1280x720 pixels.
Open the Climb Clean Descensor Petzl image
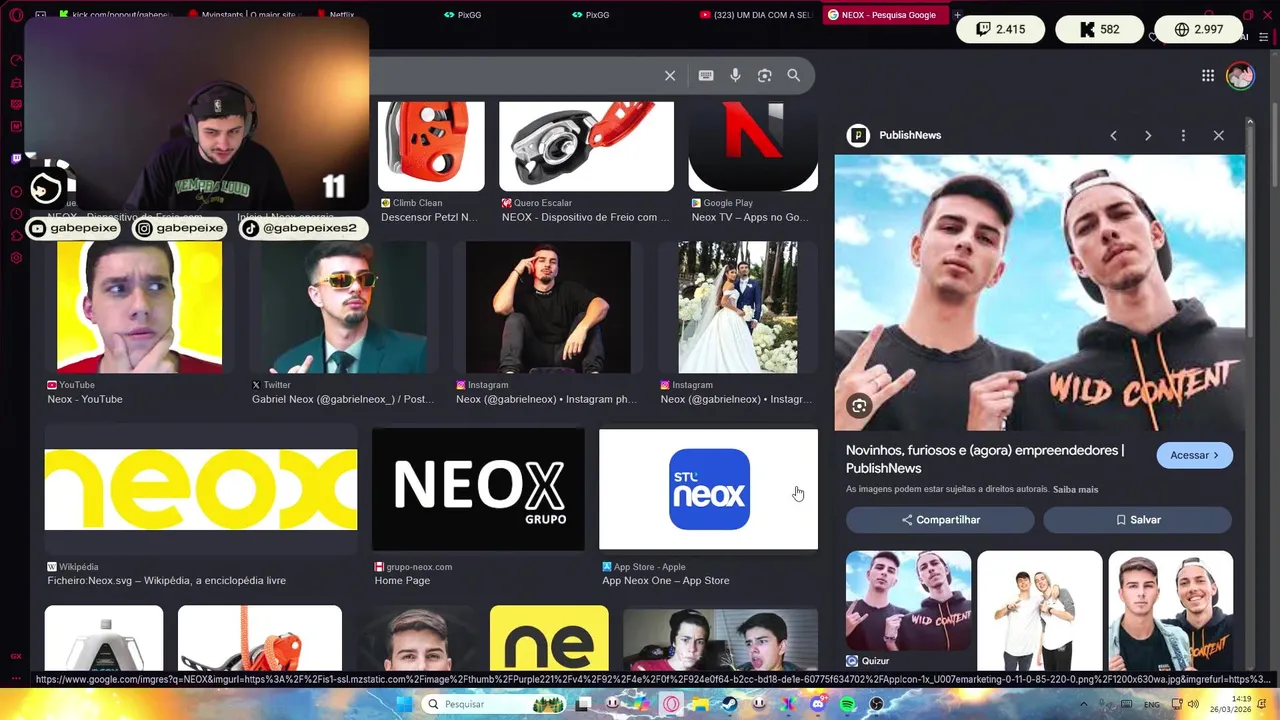431,146
